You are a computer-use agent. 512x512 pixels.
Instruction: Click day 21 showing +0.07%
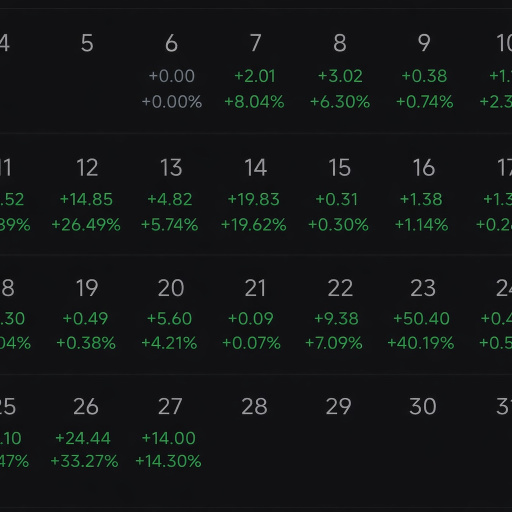(x=255, y=315)
